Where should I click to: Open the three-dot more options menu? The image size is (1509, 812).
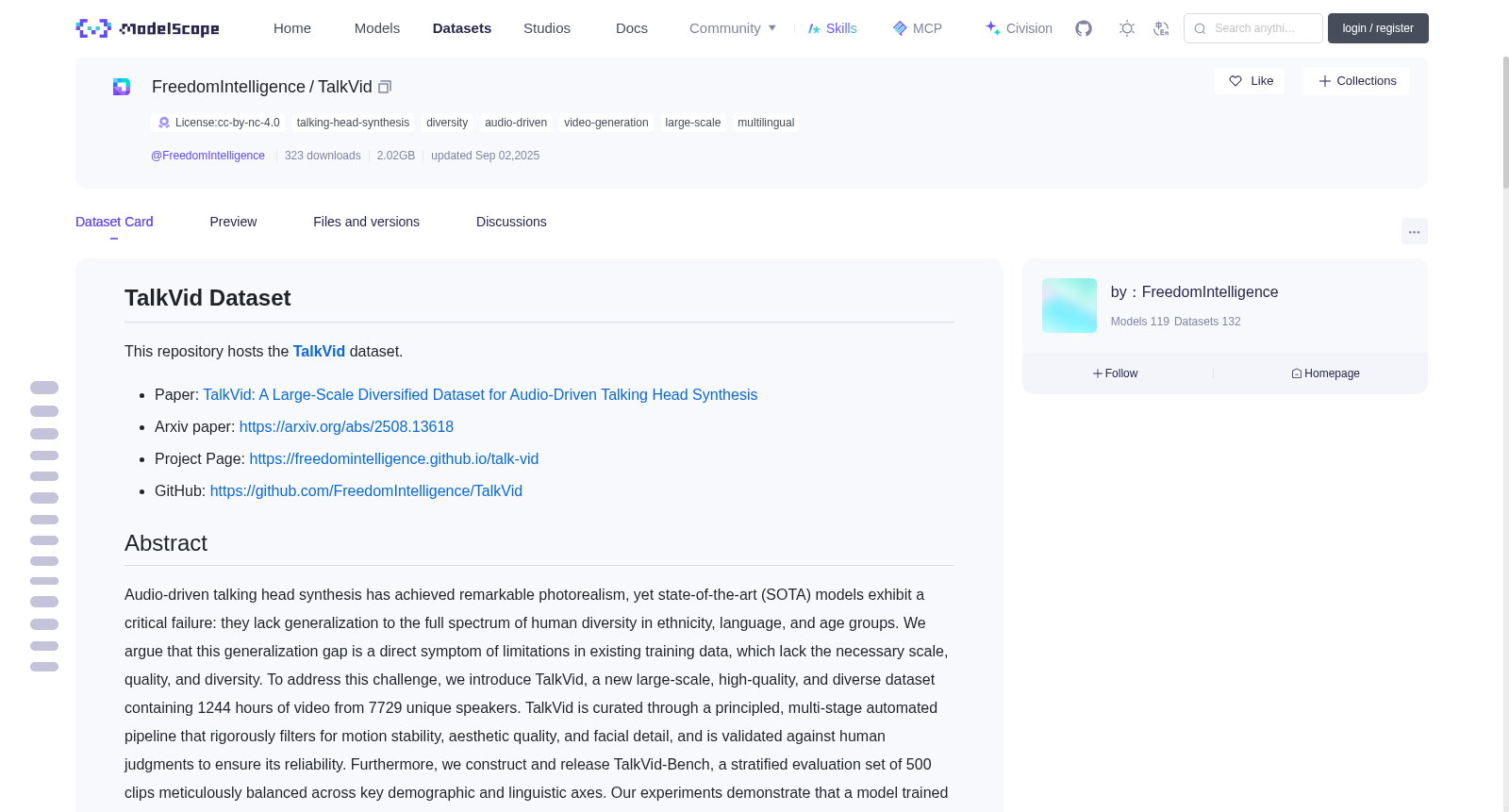click(x=1415, y=231)
